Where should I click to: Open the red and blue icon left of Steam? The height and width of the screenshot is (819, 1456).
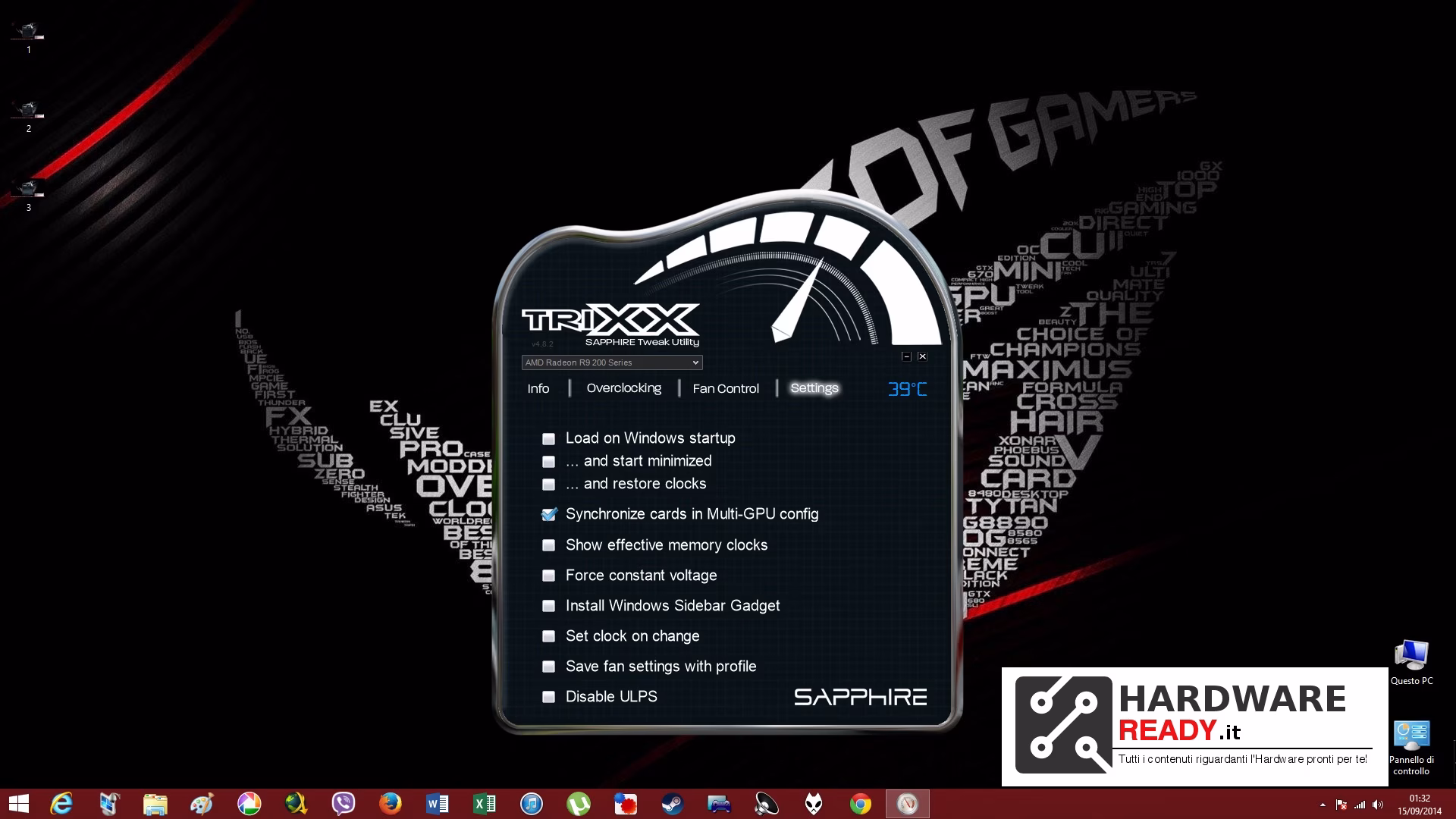(626, 804)
